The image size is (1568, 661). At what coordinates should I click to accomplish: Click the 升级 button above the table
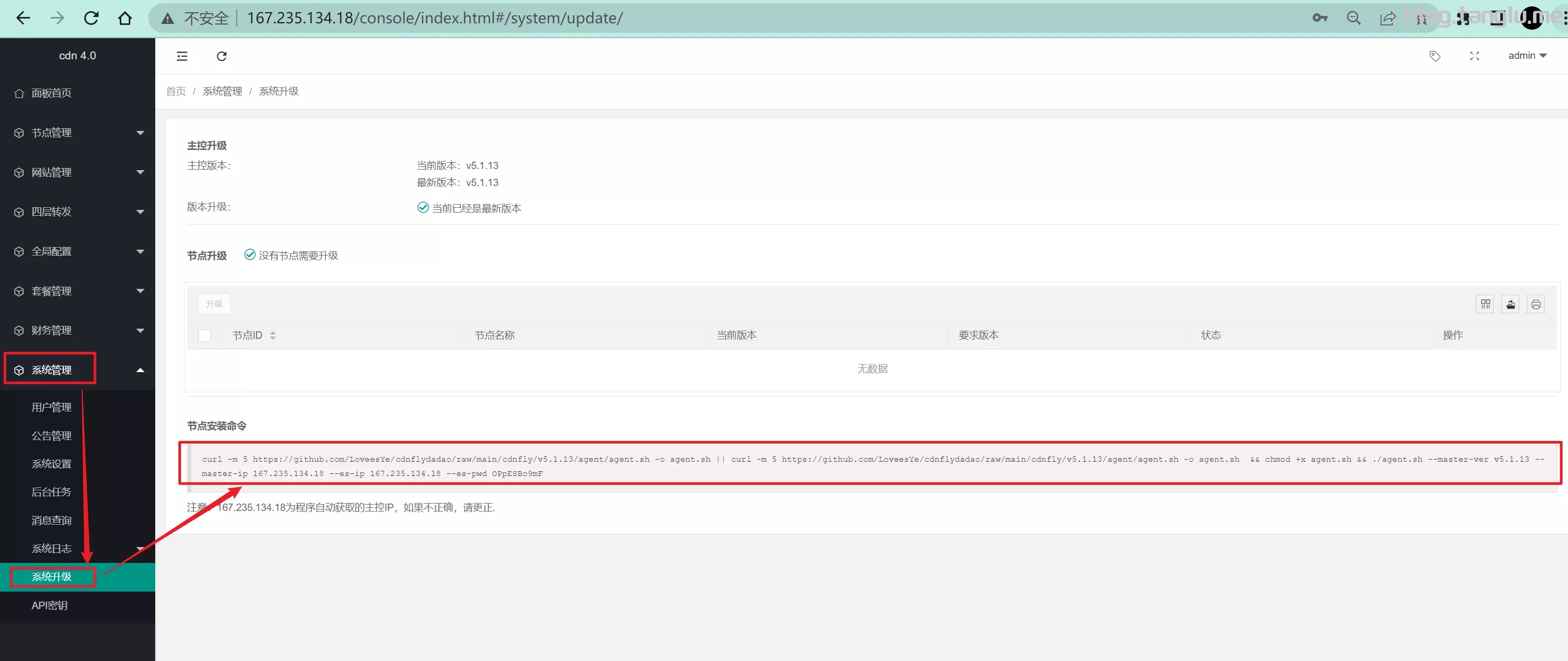[x=213, y=303]
